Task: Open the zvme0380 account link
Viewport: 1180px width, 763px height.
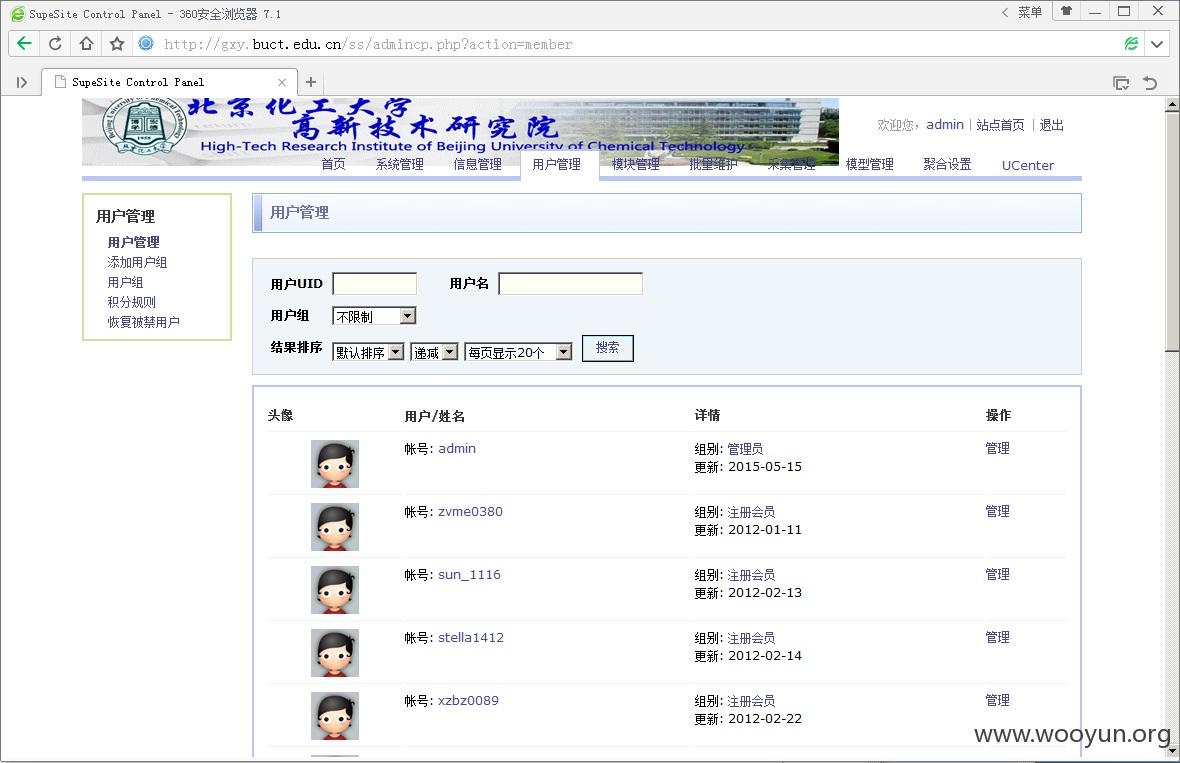Action: coord(470,512)
